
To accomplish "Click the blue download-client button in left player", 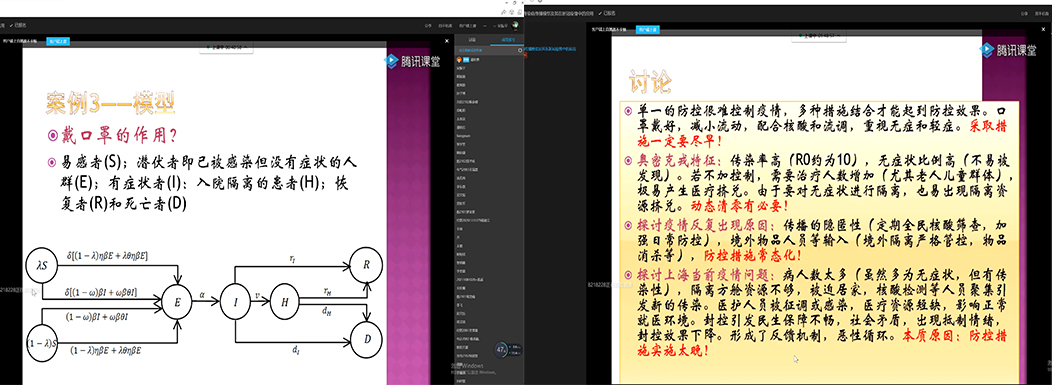I will click(58, 41).
